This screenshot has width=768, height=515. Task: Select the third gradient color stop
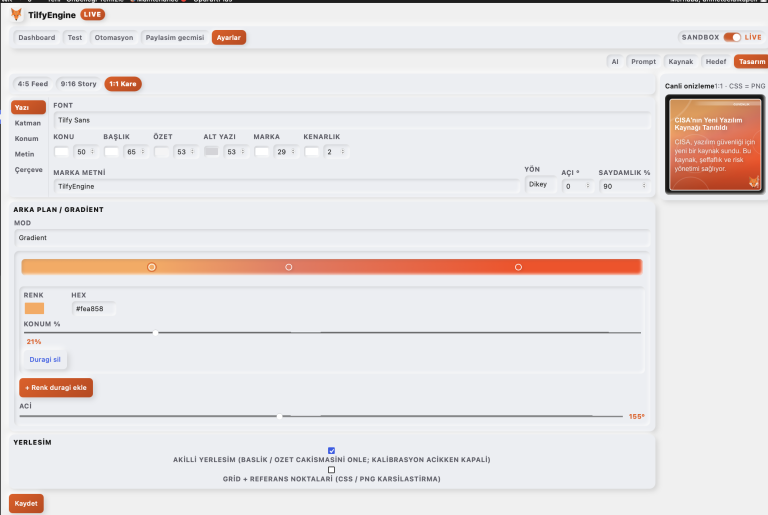[518, 267]
